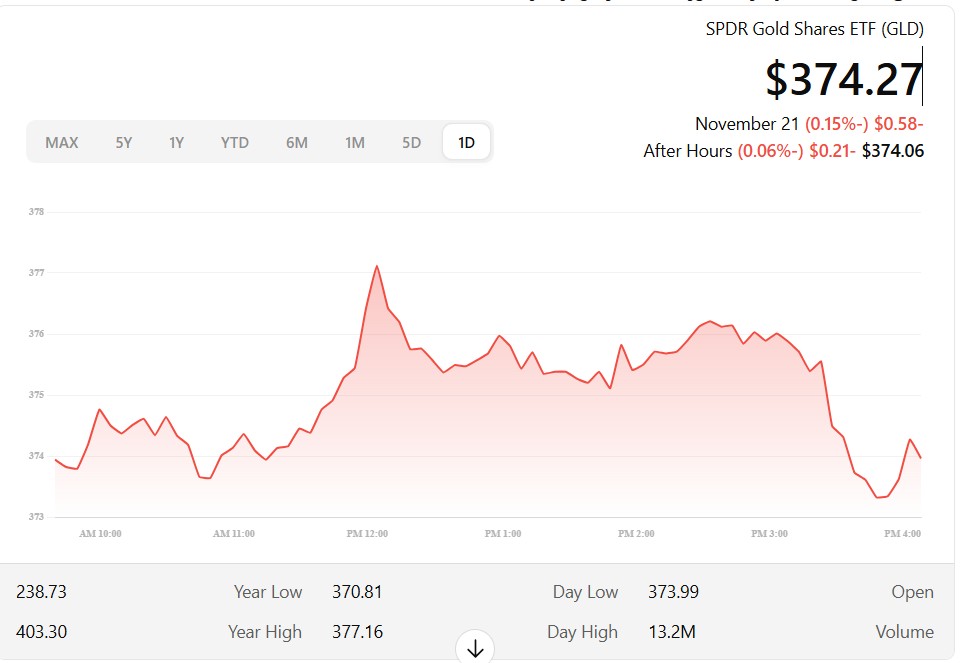Click the November 21 daily change line

809,124
